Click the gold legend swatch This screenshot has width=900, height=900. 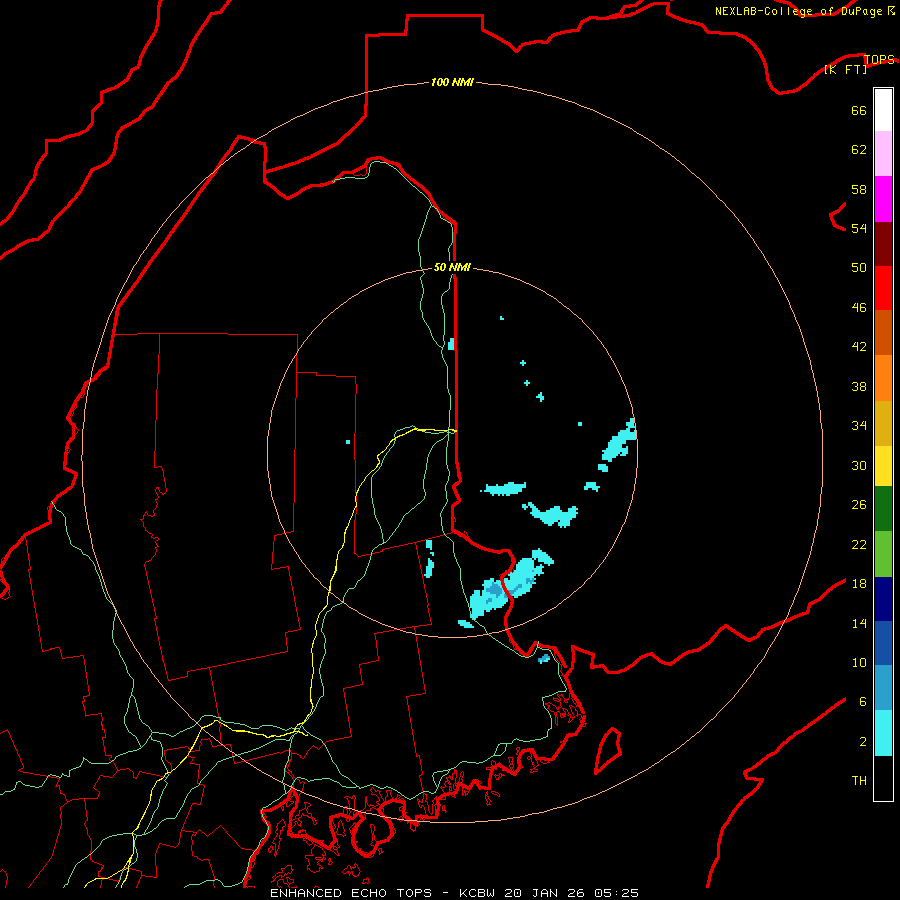tap(883, 423)
